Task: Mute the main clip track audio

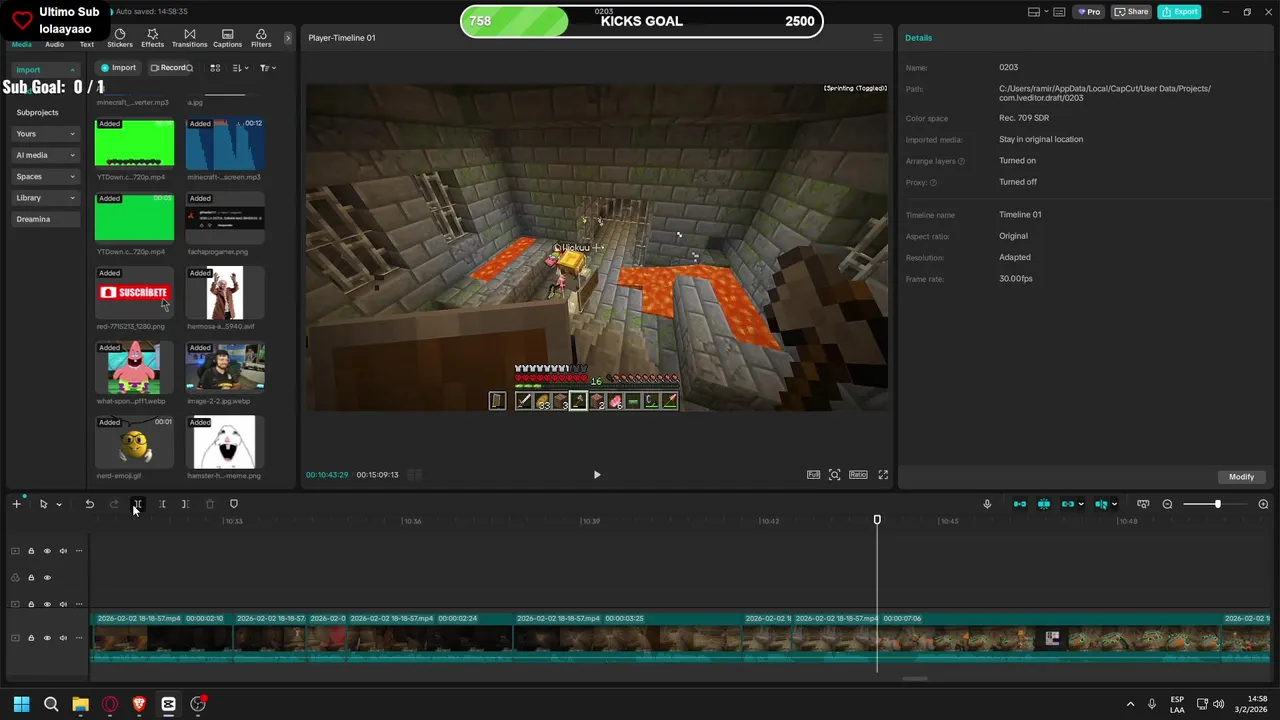Action: point(63,638)
